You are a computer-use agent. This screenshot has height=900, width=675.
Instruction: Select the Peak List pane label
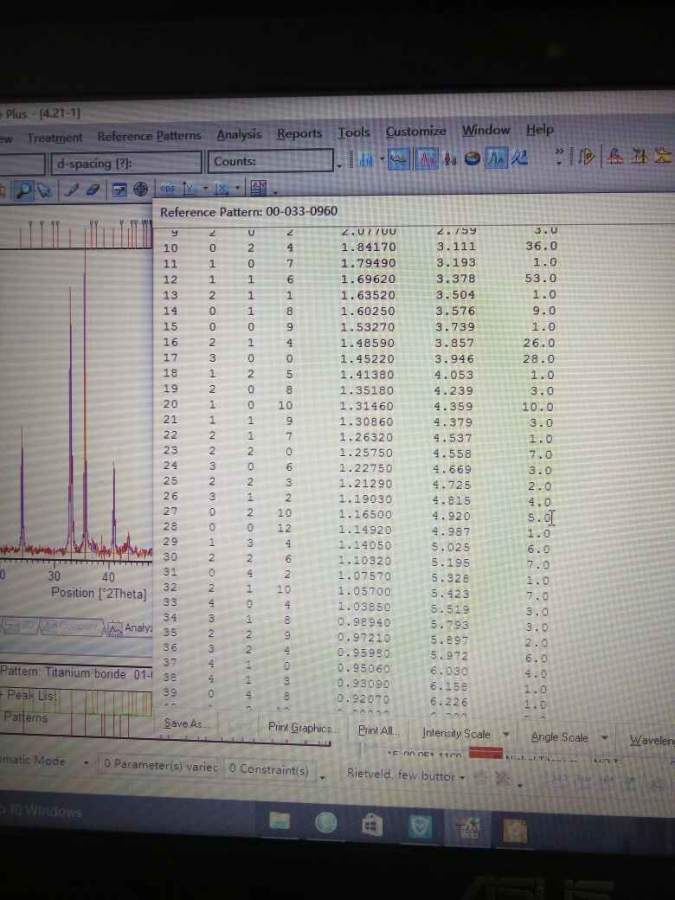(x=30, y=695)
